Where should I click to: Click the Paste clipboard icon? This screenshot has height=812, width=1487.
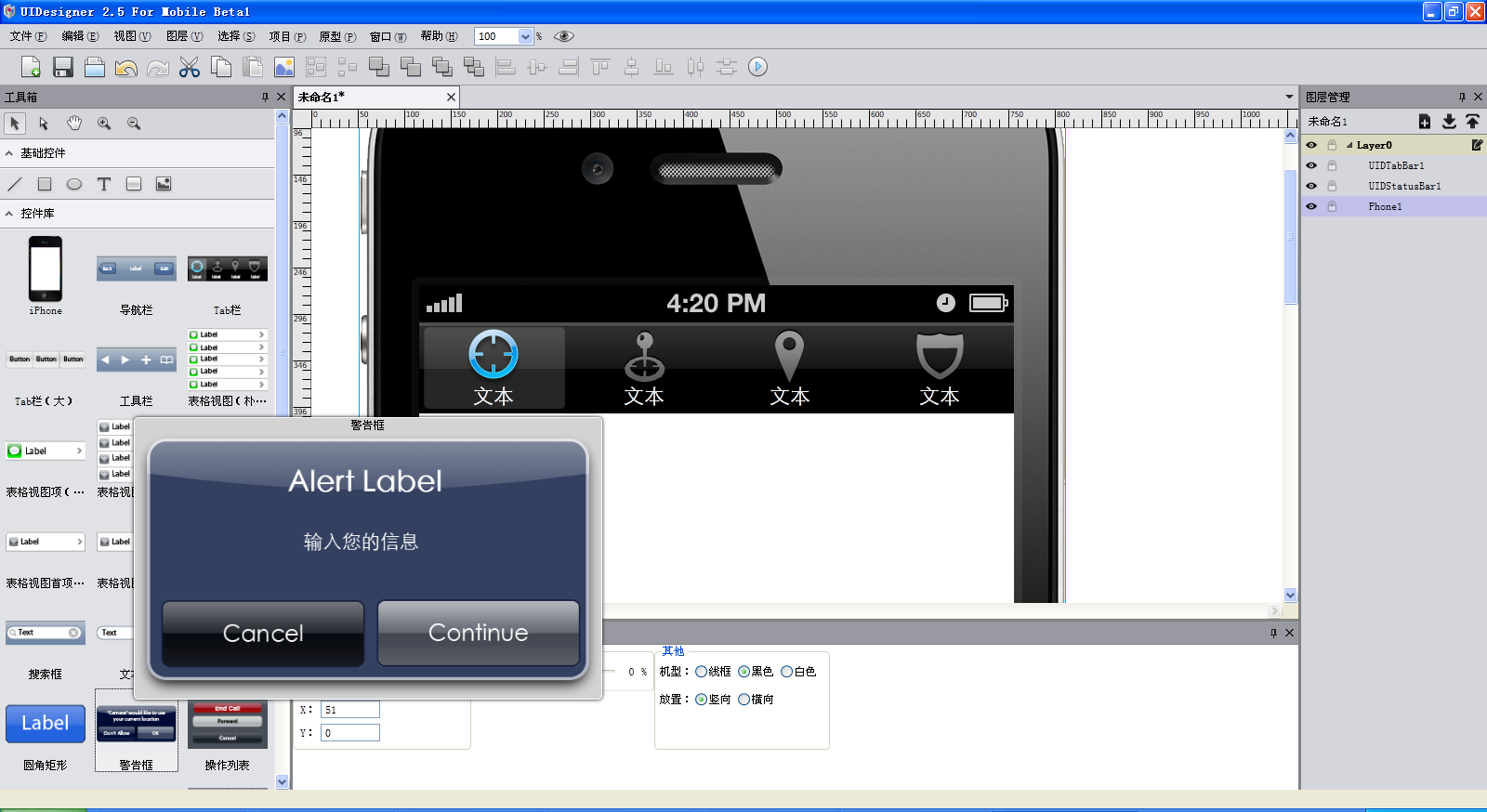click(x=253, y=67)
